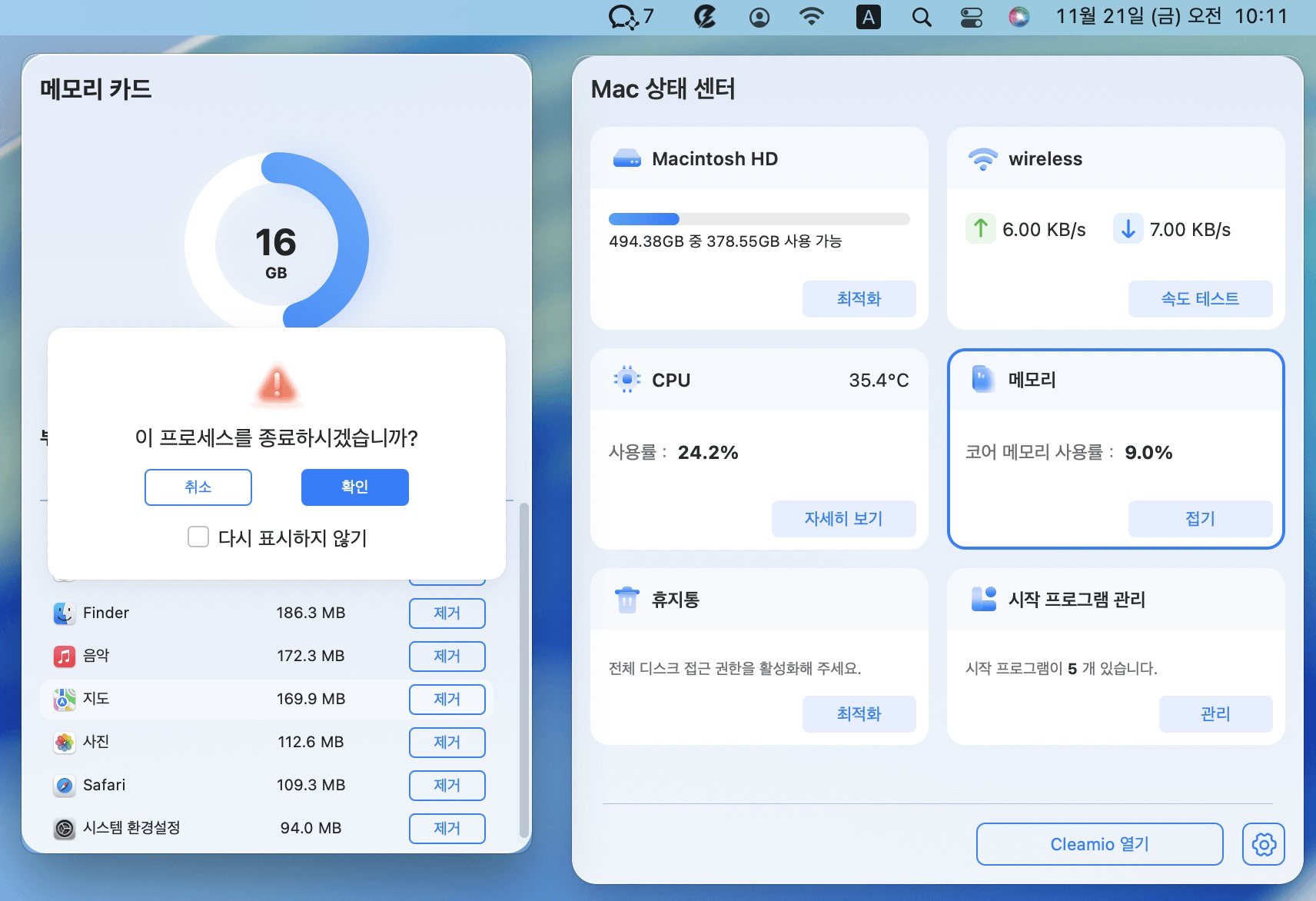1316x901 pixels.
Task: Run 속도 테스트 for wireless
Action: click(1200, 299)
